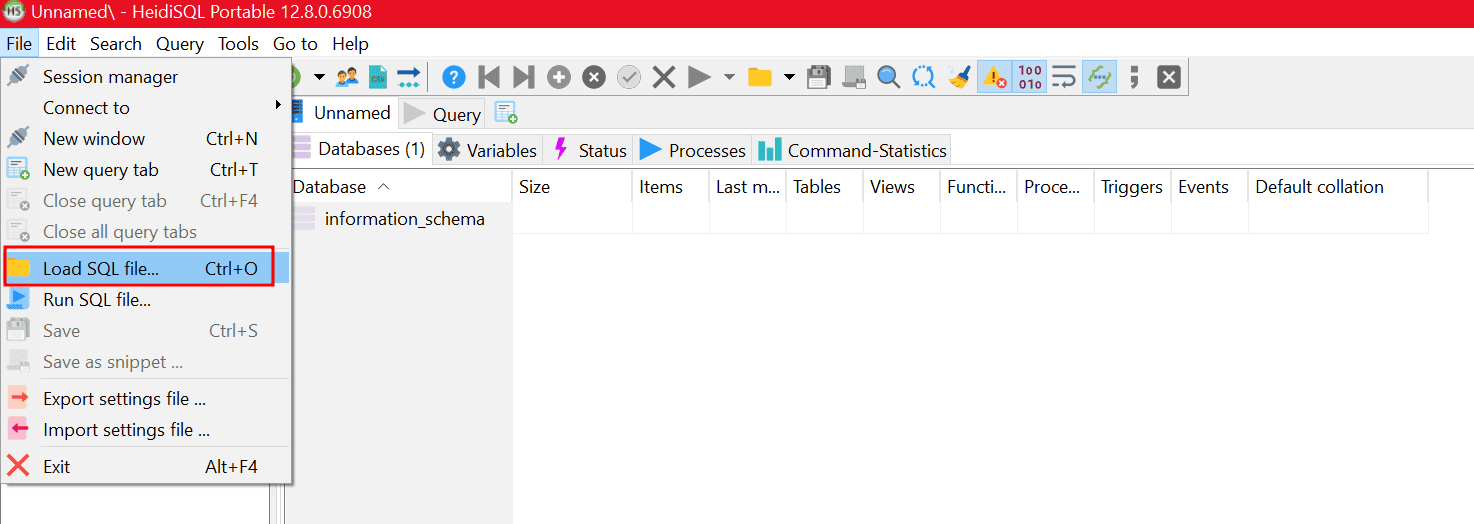The image size is (1474, 524).
Task: Open the Go to menu
Action: coord(295,43)
